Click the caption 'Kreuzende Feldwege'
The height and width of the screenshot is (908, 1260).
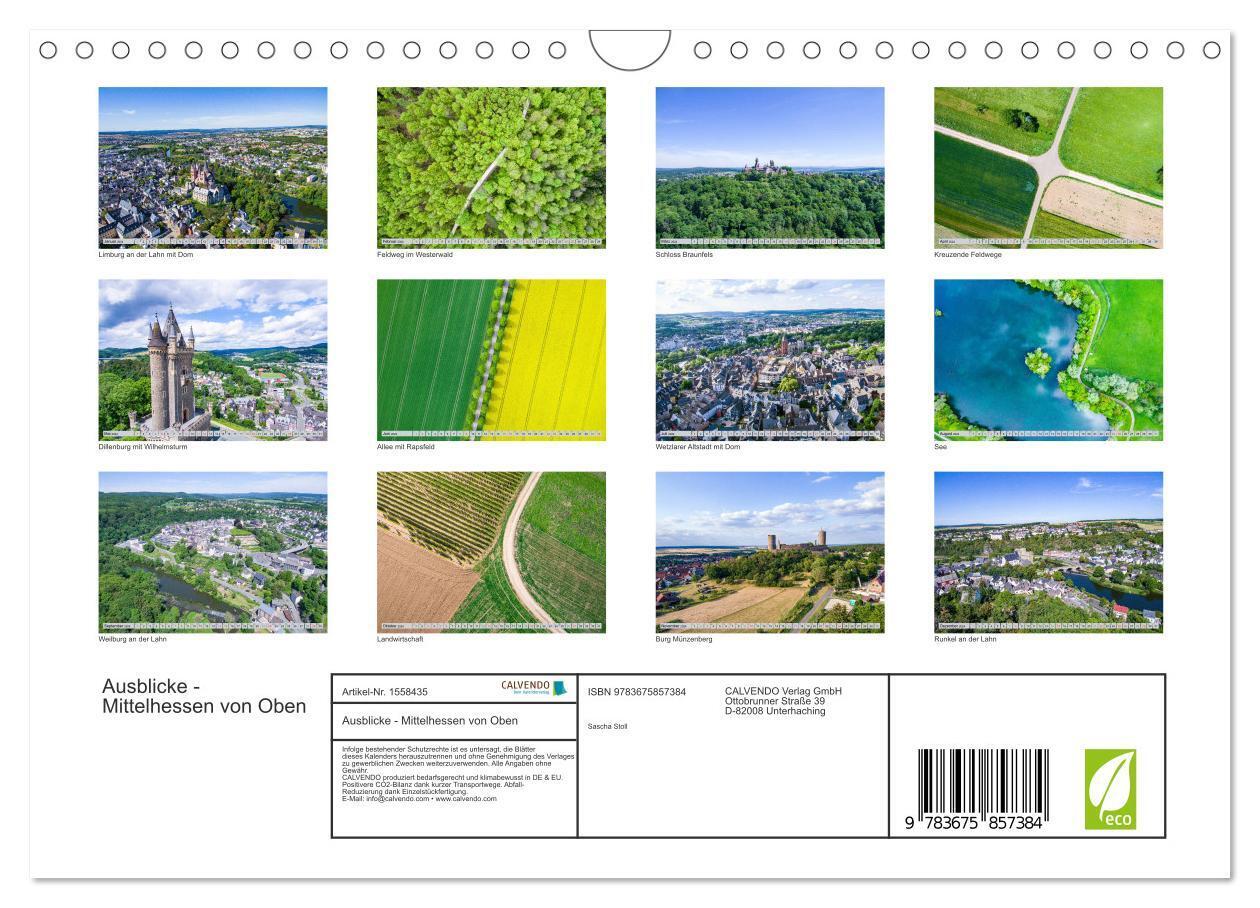(x=968, y=255)
